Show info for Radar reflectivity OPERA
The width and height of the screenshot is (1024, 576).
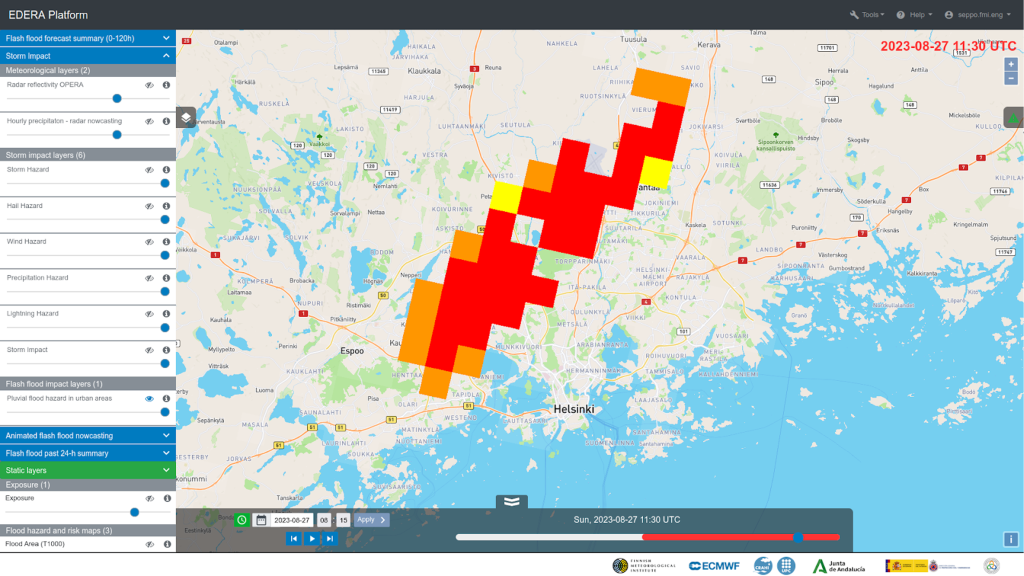(x=166, y=85)
